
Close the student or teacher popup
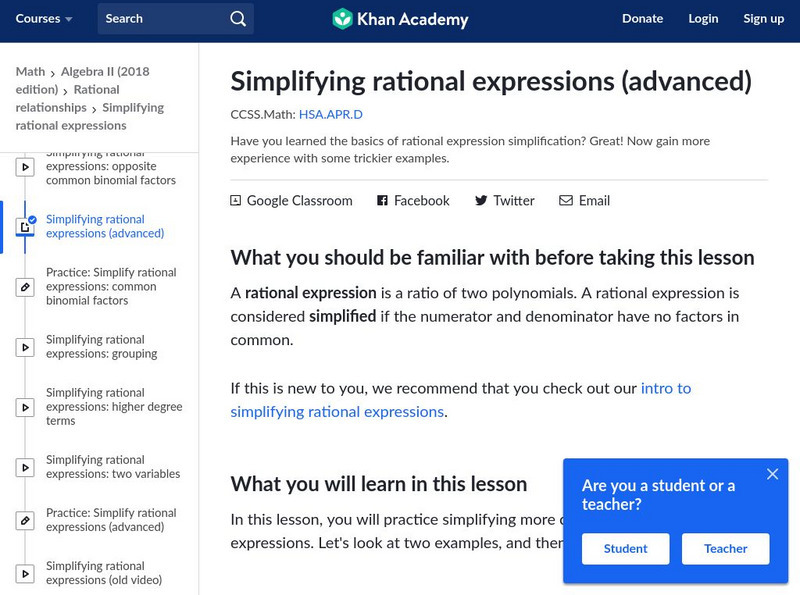click(x=772, y=474)
